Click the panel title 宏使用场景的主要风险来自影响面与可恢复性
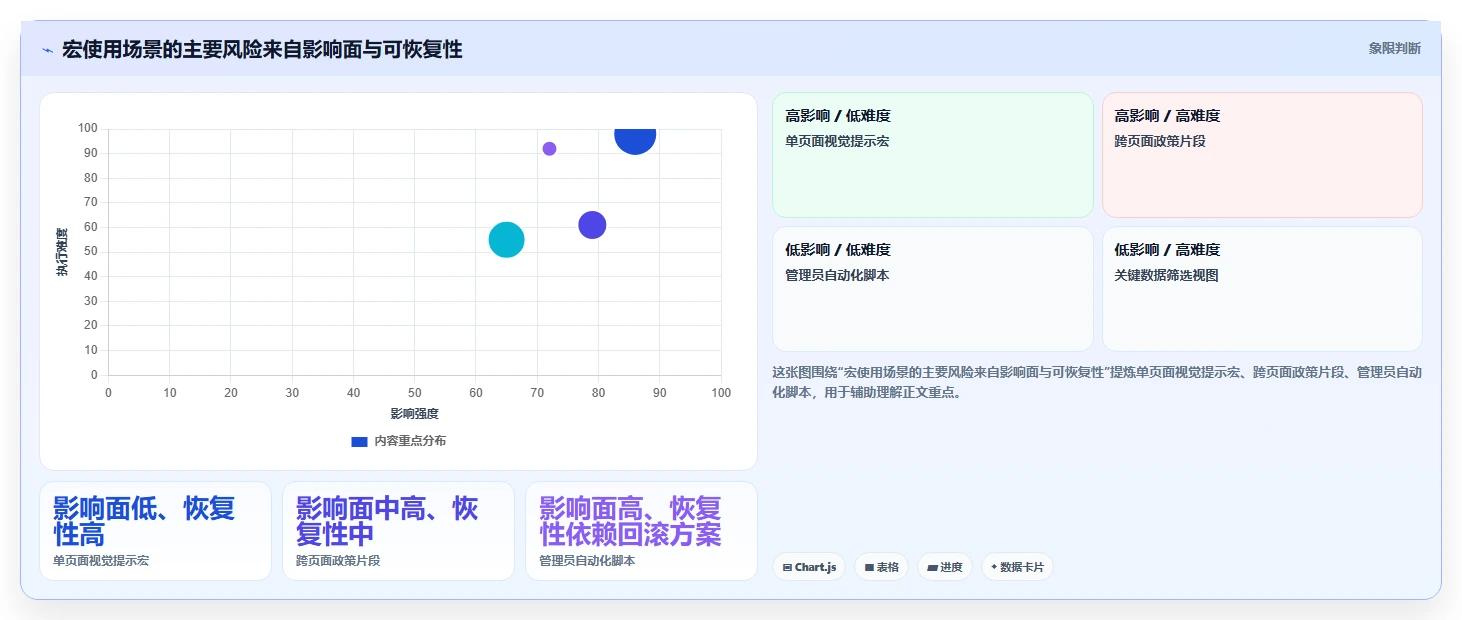The width and height of the screenshot is (1462, 620). point(262,49)
